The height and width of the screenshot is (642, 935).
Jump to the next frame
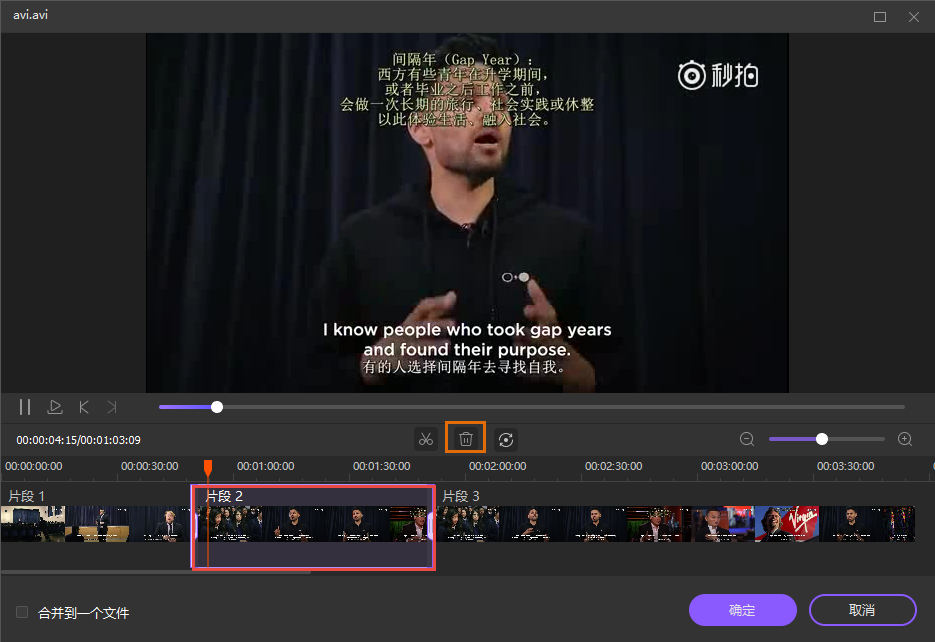112,407
